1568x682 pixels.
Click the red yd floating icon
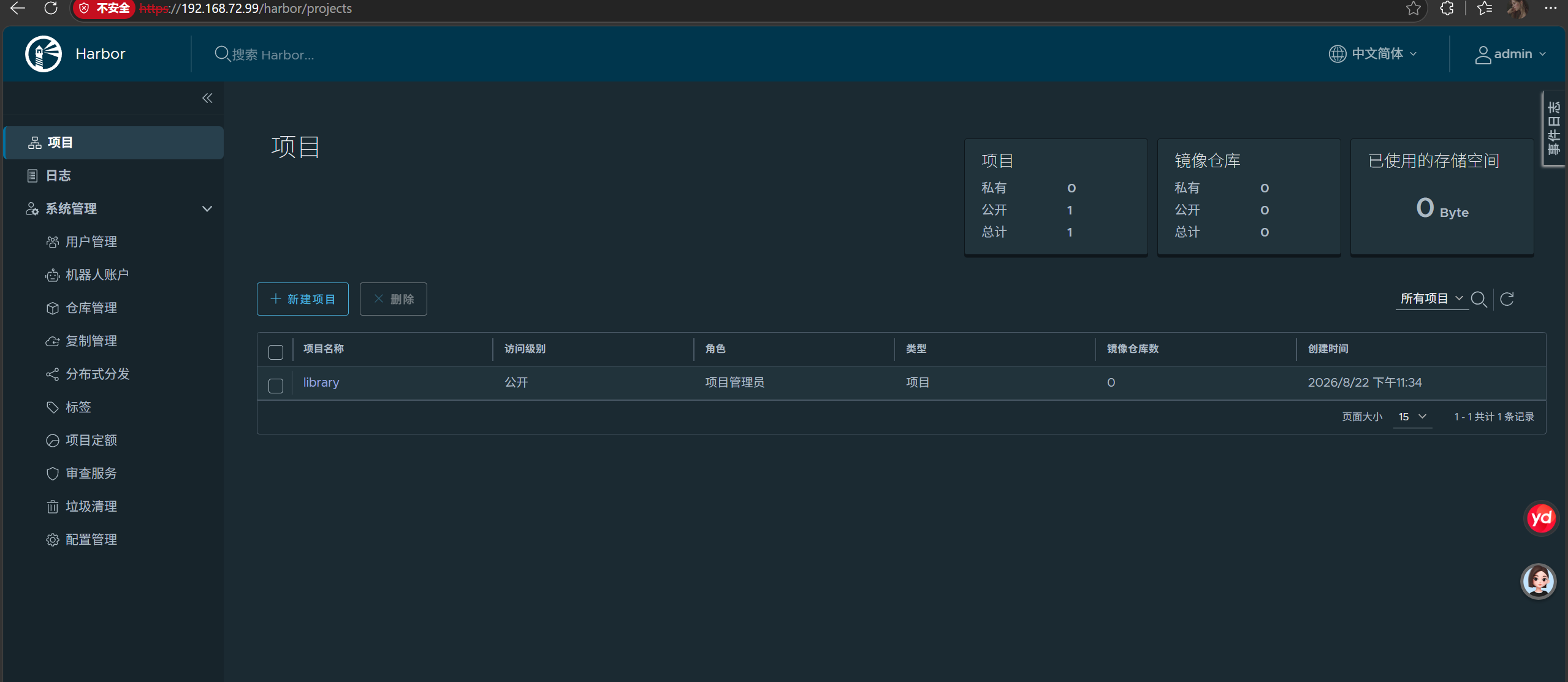click(x=1540, y=518)
